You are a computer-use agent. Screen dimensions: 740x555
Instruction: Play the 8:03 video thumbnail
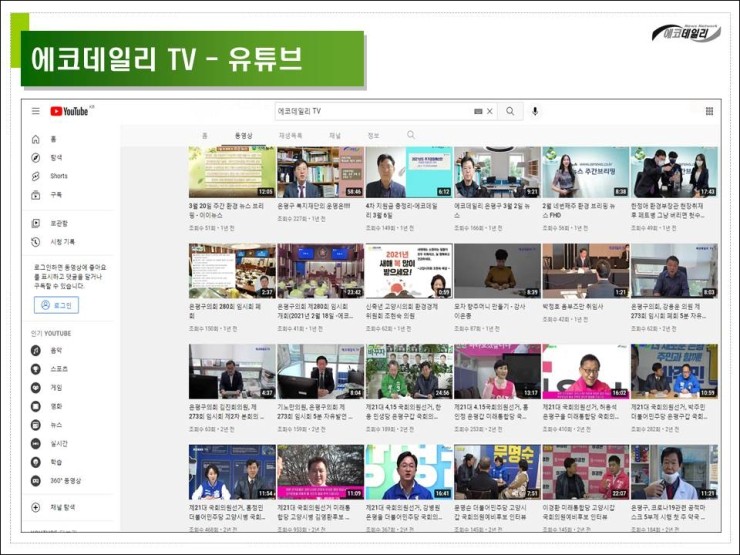coord(674,271)
